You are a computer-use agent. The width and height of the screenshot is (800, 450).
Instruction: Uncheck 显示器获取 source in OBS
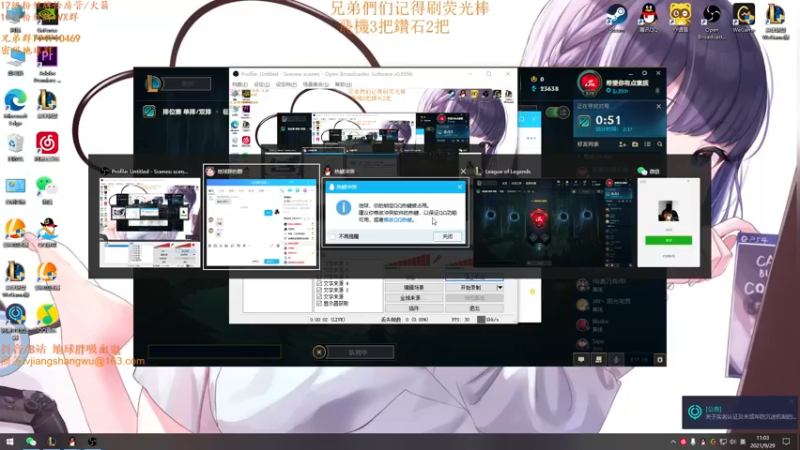click(319, 303)
